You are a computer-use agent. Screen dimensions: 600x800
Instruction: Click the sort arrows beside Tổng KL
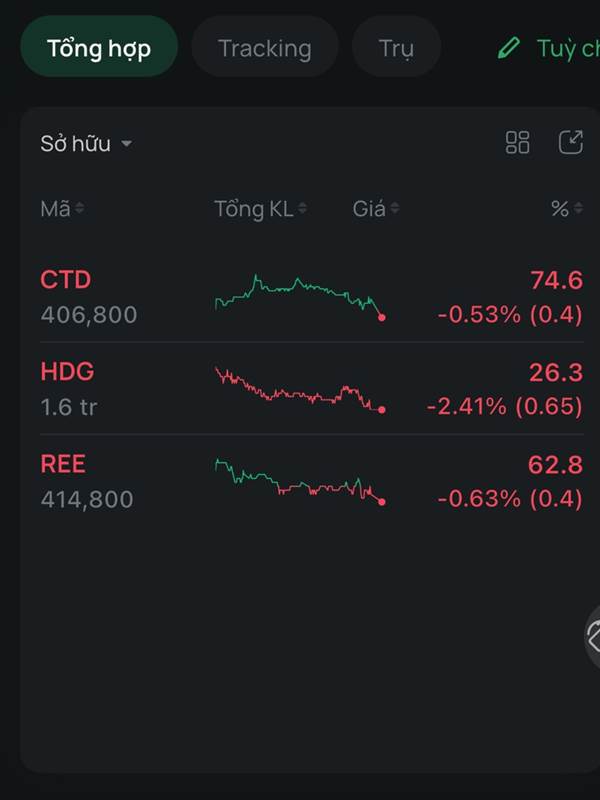[302, 209]
